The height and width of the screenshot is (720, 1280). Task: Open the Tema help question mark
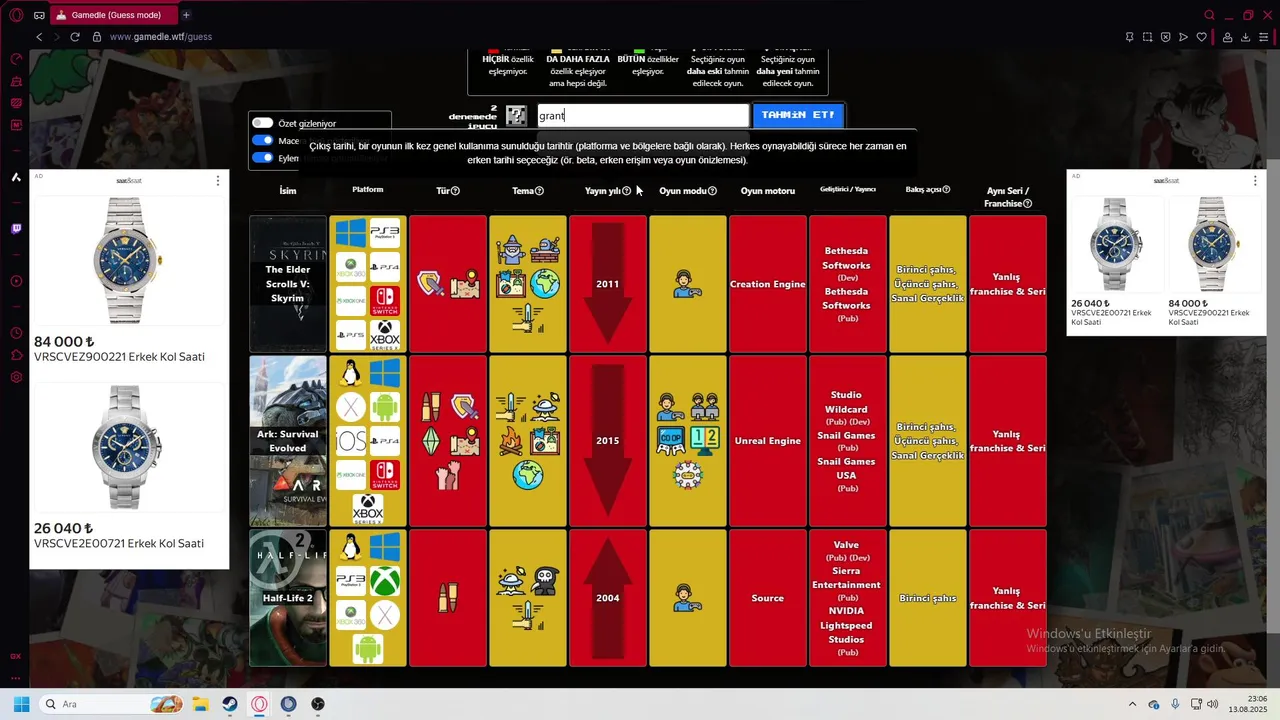[540, 191]
